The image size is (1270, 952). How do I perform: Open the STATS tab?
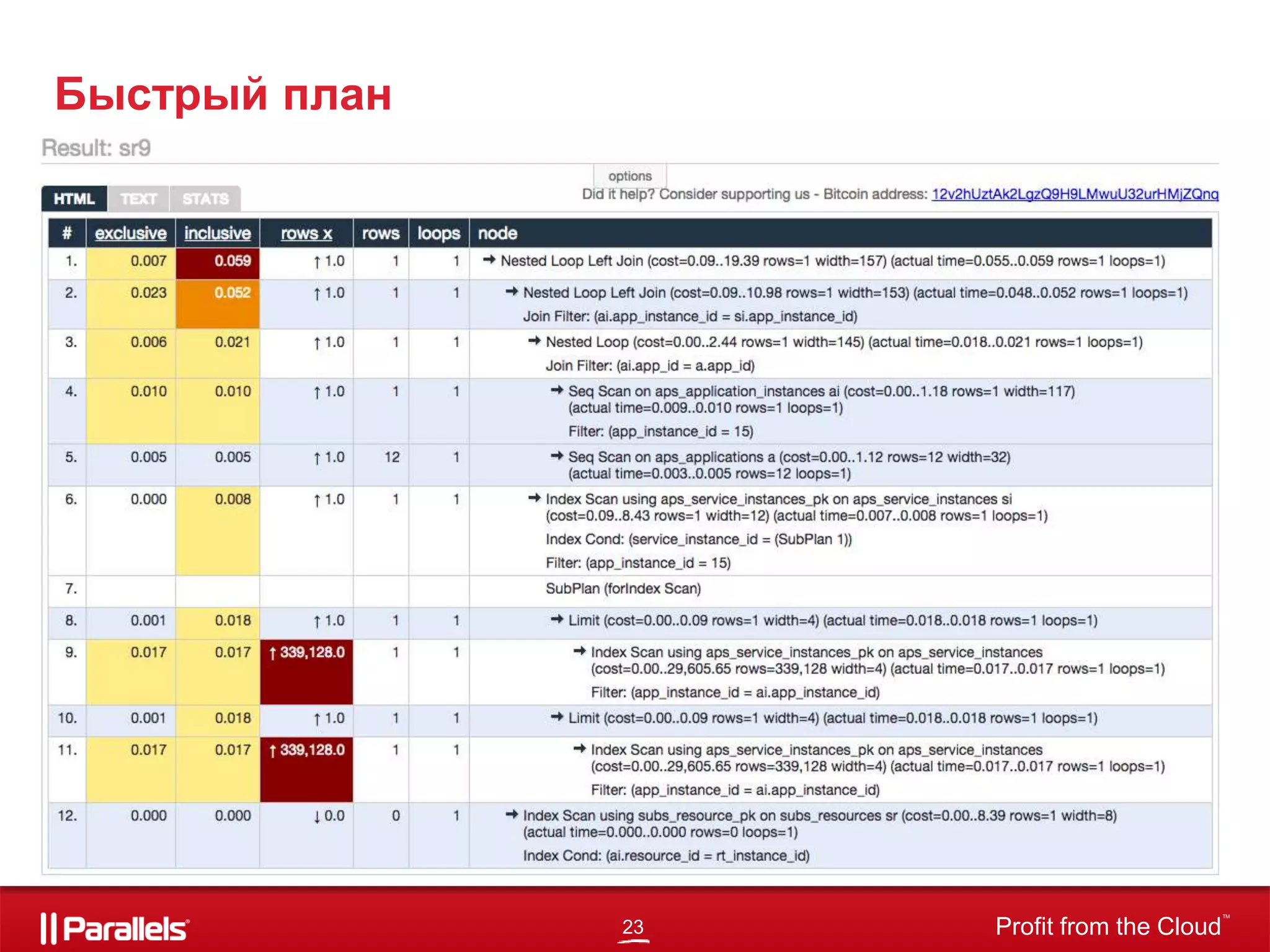(205, 199)
